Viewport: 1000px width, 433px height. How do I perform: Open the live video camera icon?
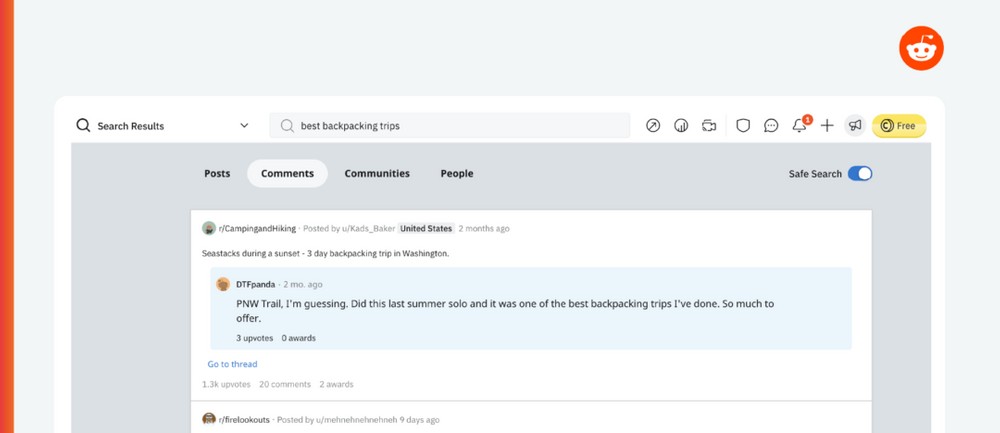(x=709, y=126)
